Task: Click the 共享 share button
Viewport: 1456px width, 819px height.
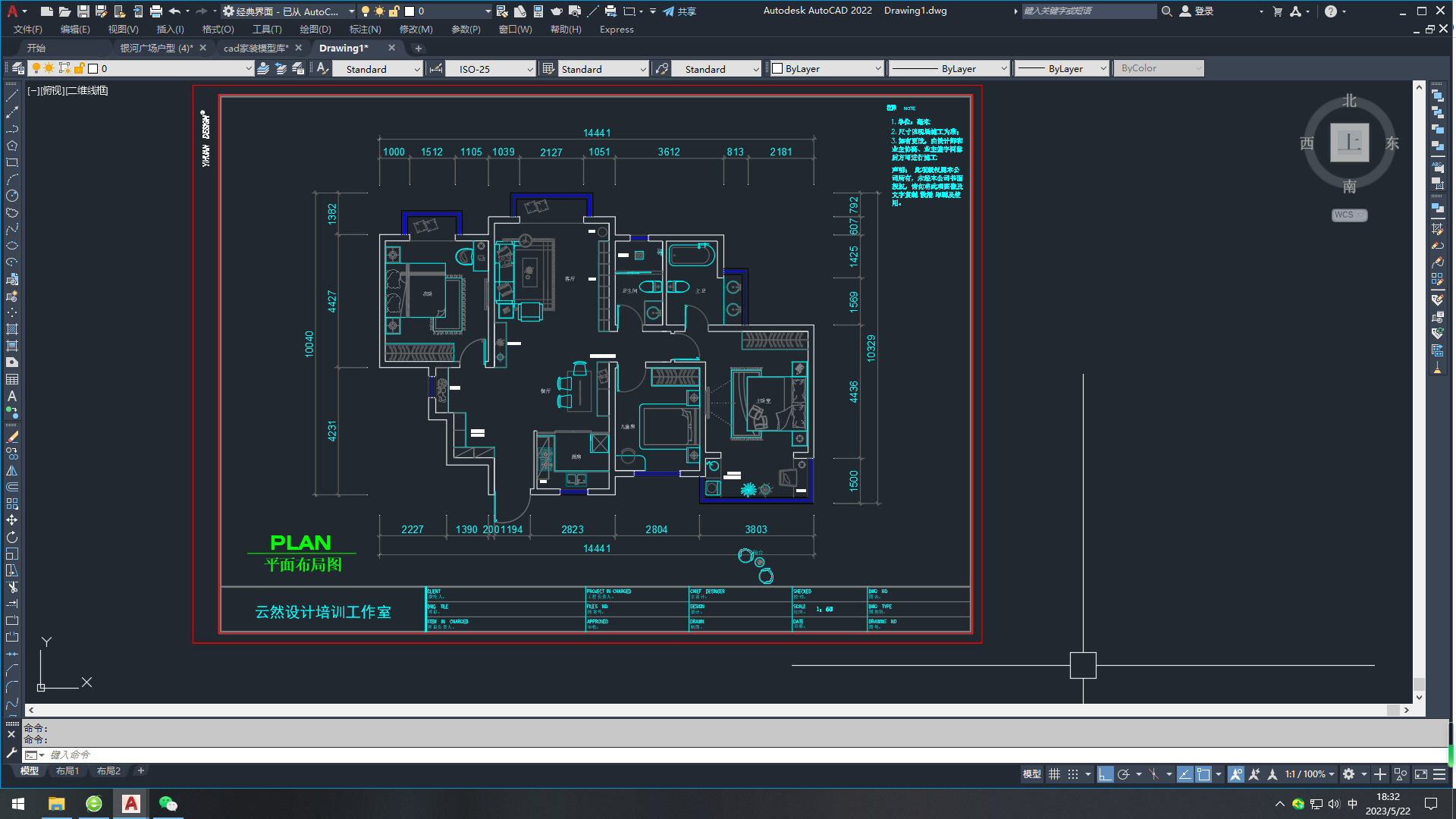Action: [x=679, y=11]
